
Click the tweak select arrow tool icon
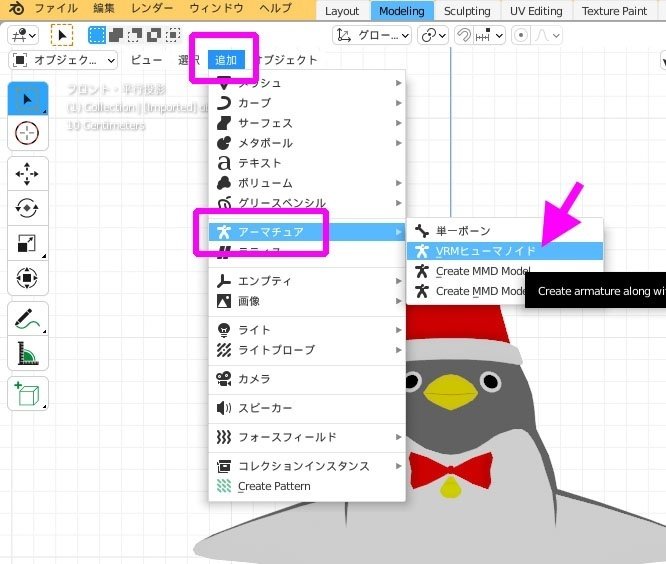62,35
